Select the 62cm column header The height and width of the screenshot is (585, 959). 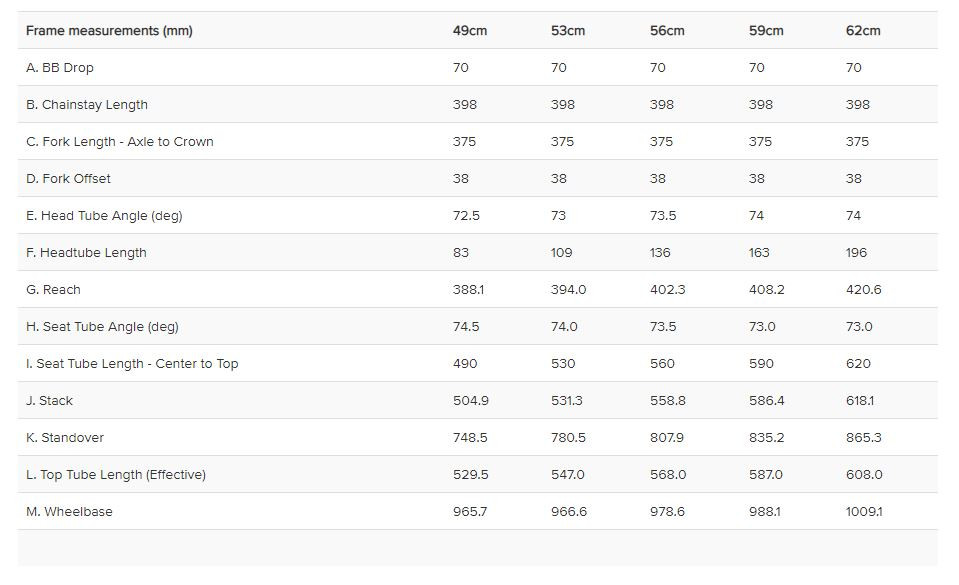[x=863, y=31]
